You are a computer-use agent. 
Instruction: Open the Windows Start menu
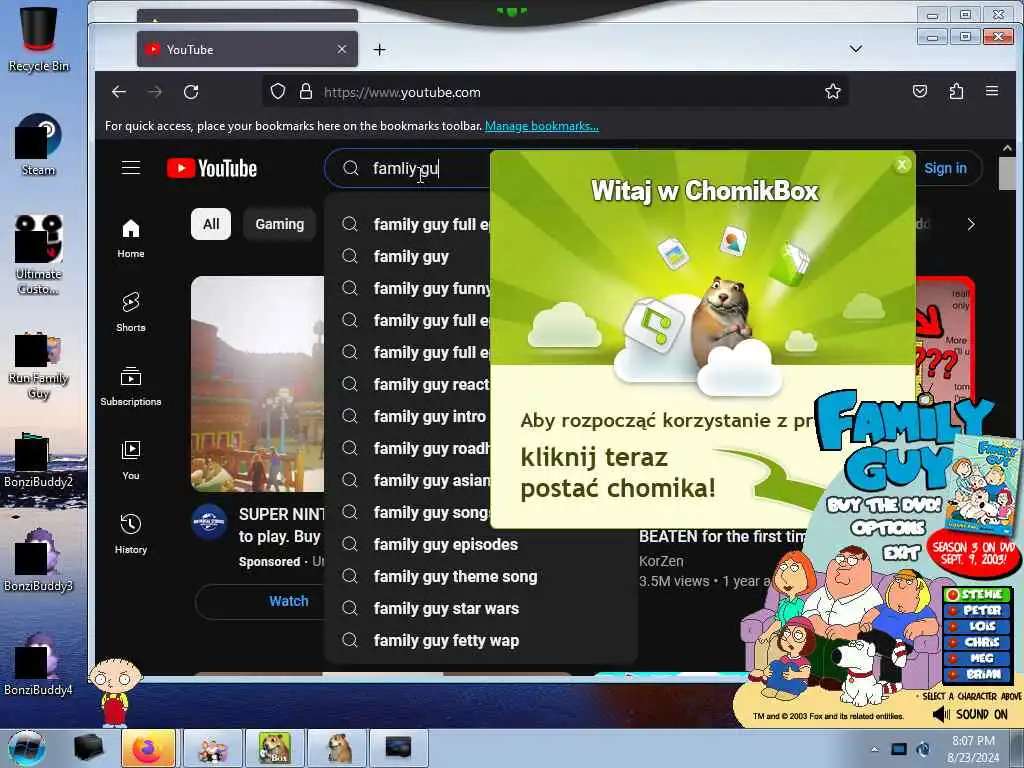(x=26, y=748)
